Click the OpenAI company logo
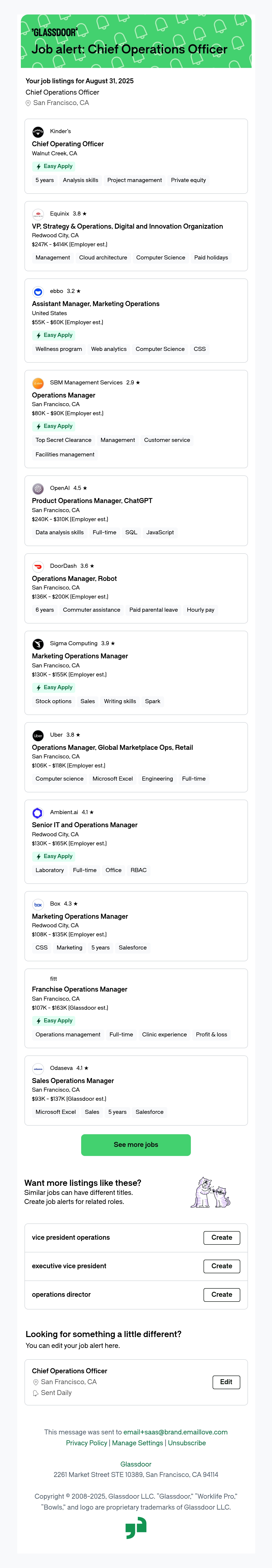The height and width of the screenshot is (1568, 272). [x=38, y=488]
